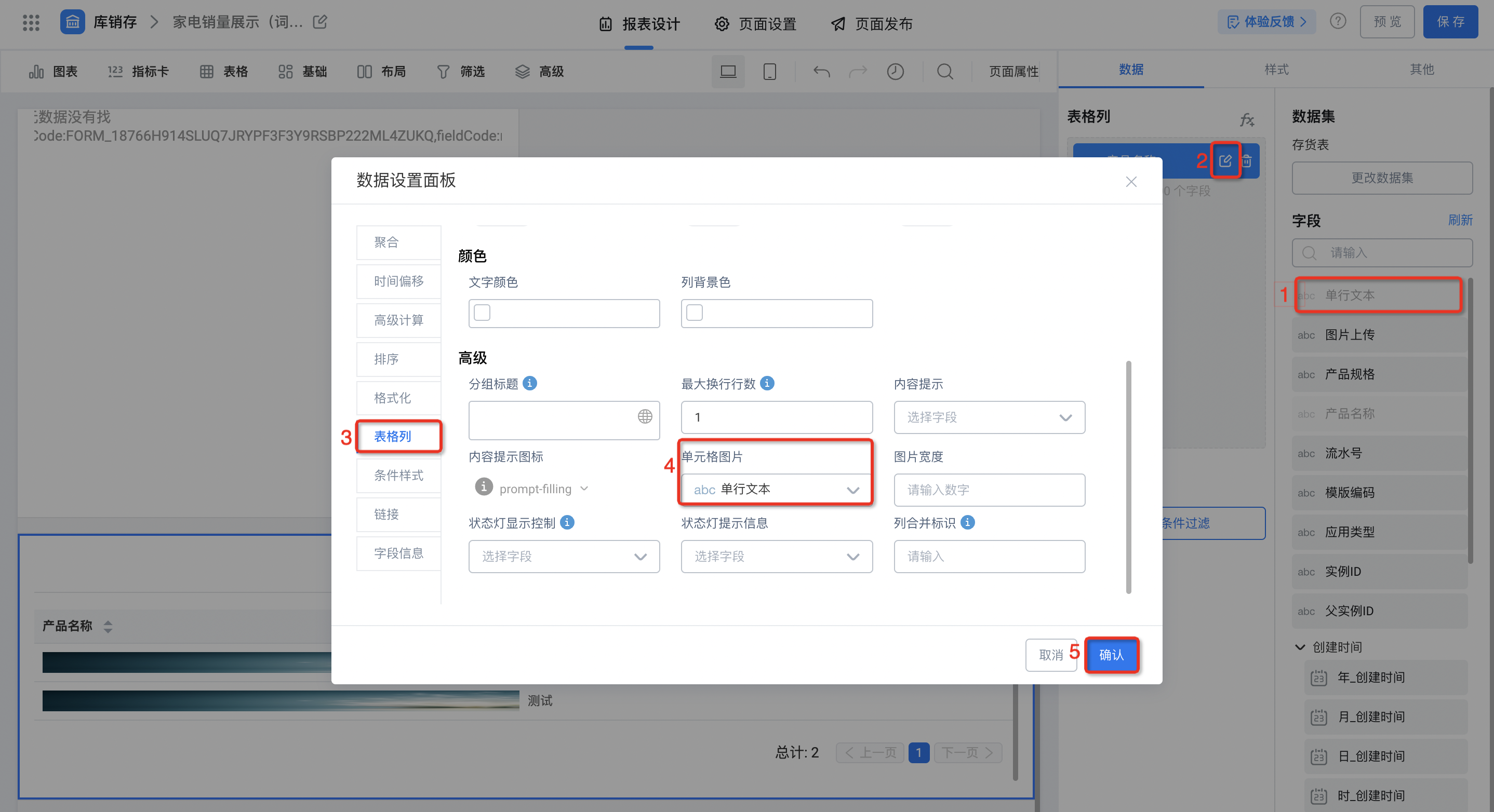Screen dimensions: 1494x812
Task: Open 高级 component menu
Action: (x=539, y=71)
